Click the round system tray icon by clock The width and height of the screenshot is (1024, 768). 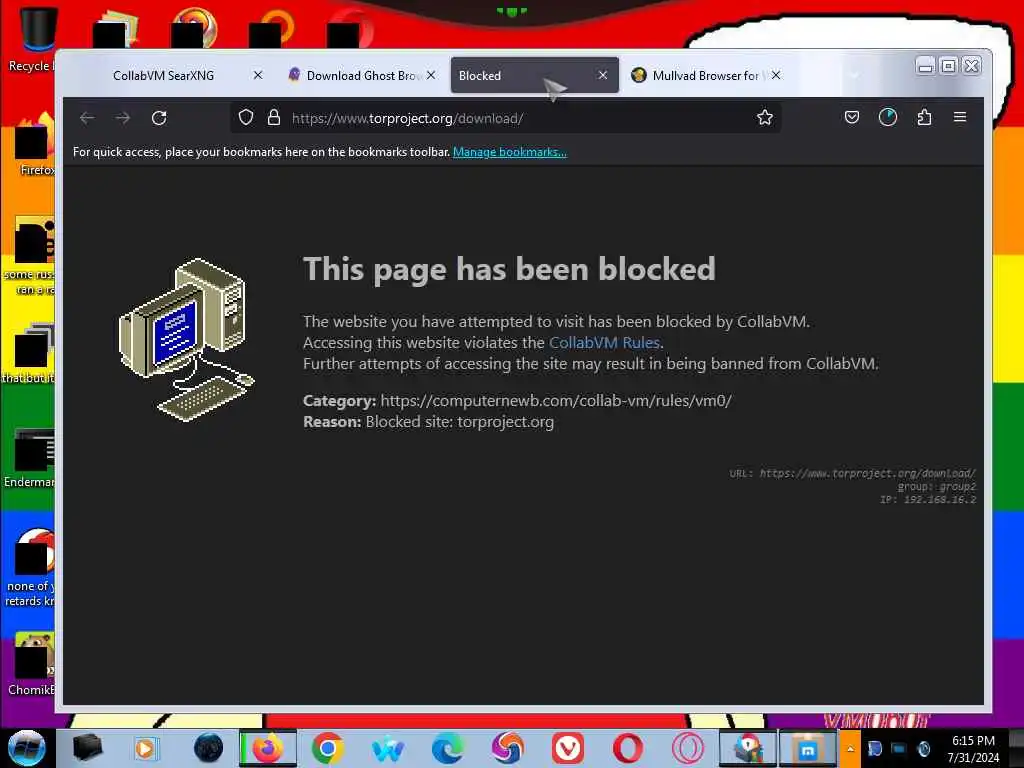pyautogui.click(x=923, y=748)
